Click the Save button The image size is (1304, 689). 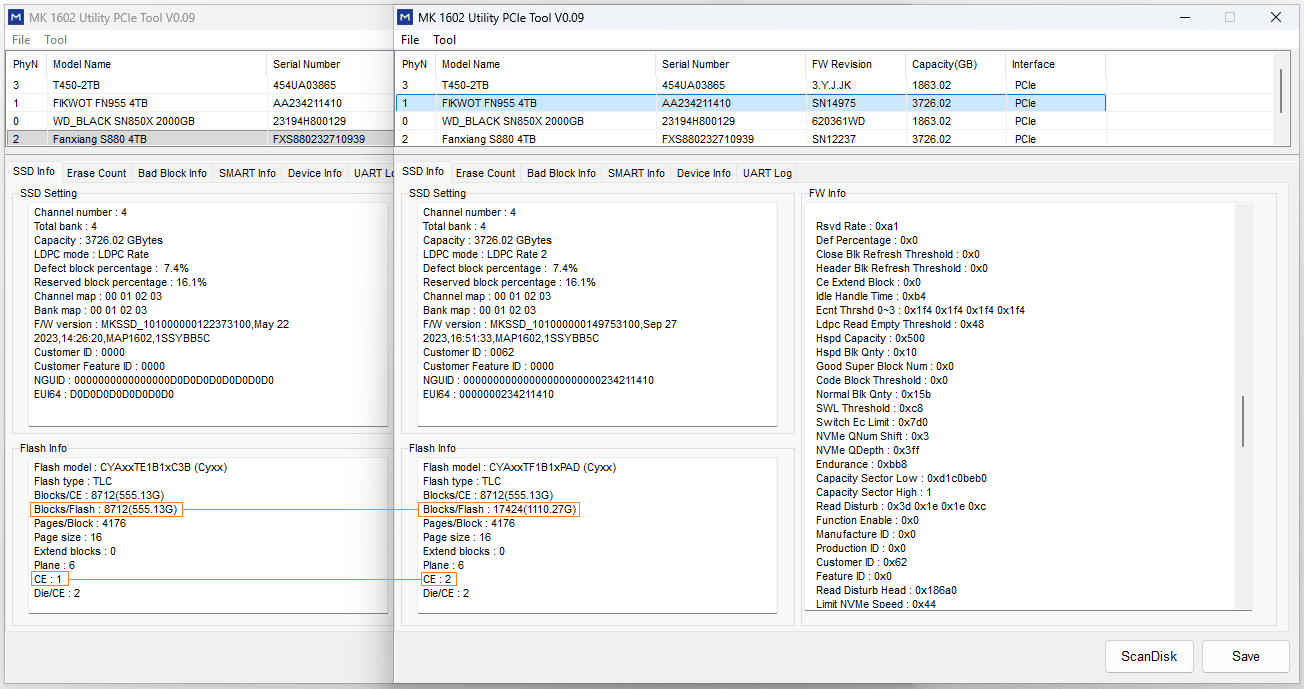click(1245, 656)
